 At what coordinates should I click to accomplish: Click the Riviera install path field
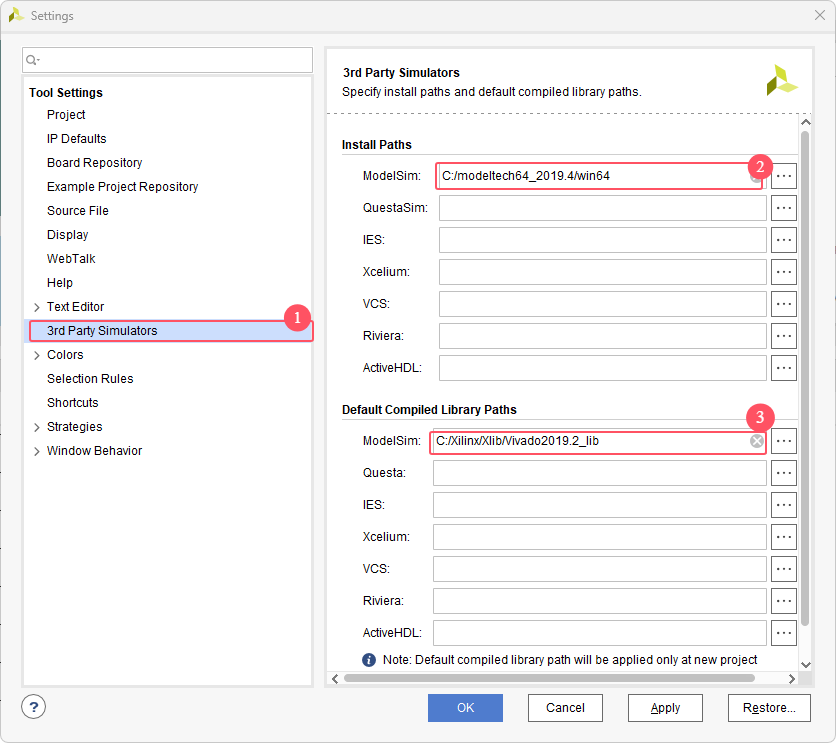click(x=602, y=336)
